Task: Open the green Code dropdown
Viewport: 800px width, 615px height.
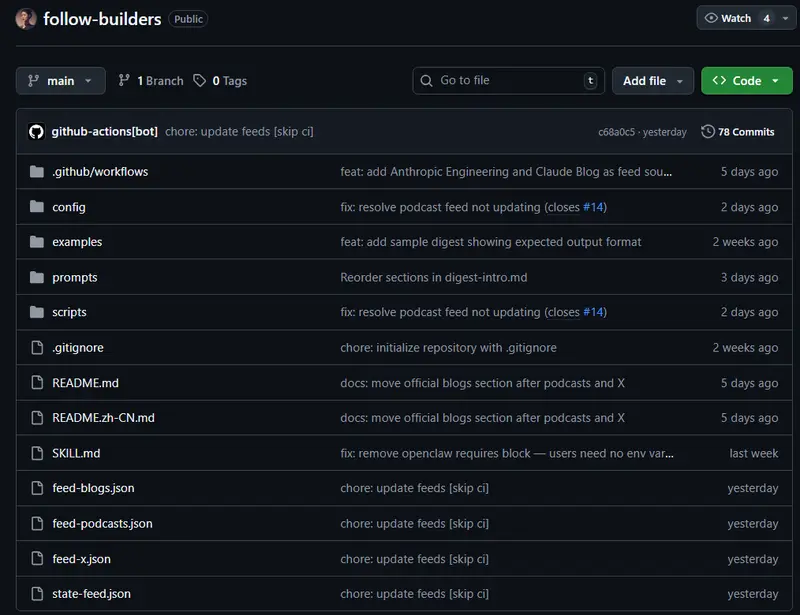Action: [746, 81]
